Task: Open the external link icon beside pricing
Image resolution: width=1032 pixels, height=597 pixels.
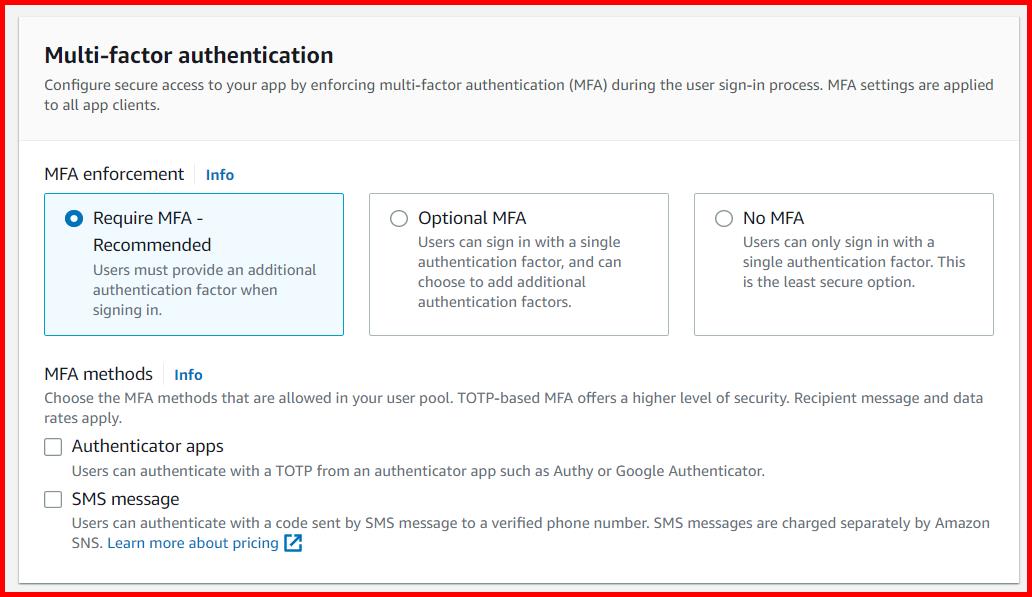Action: pos(293,543)
